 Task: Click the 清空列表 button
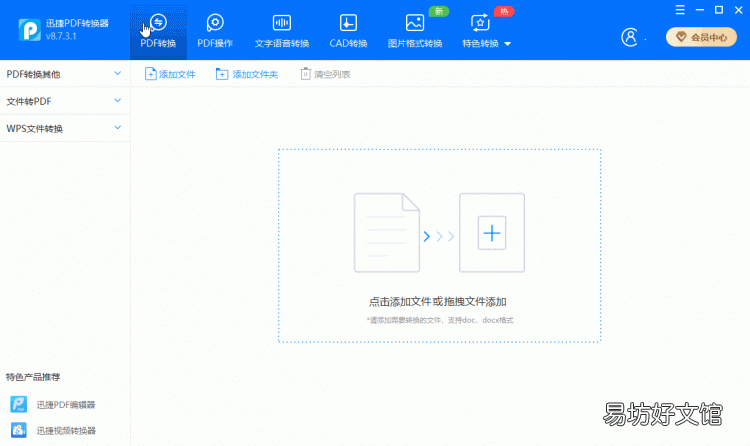325,74
